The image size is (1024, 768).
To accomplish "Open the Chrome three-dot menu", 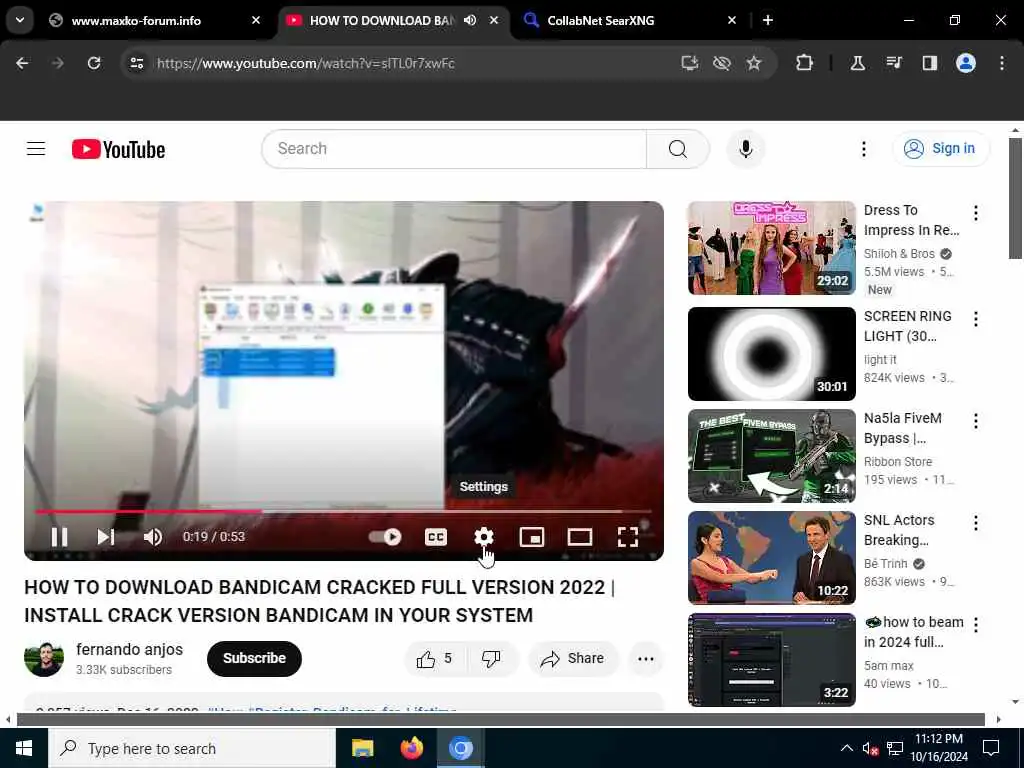I will click(x=1002, y=63).
